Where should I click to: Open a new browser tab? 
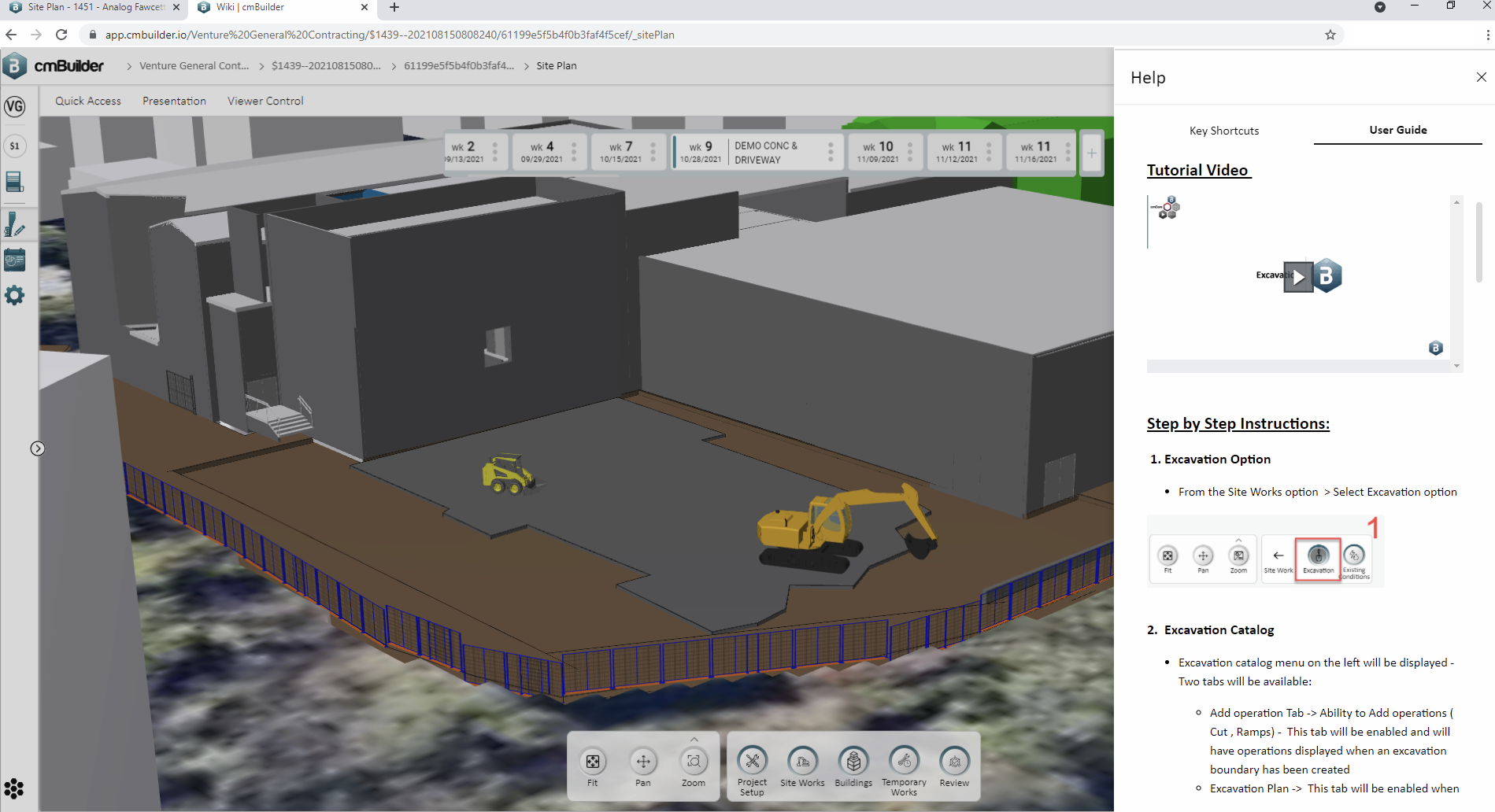[x=394, y=7]
